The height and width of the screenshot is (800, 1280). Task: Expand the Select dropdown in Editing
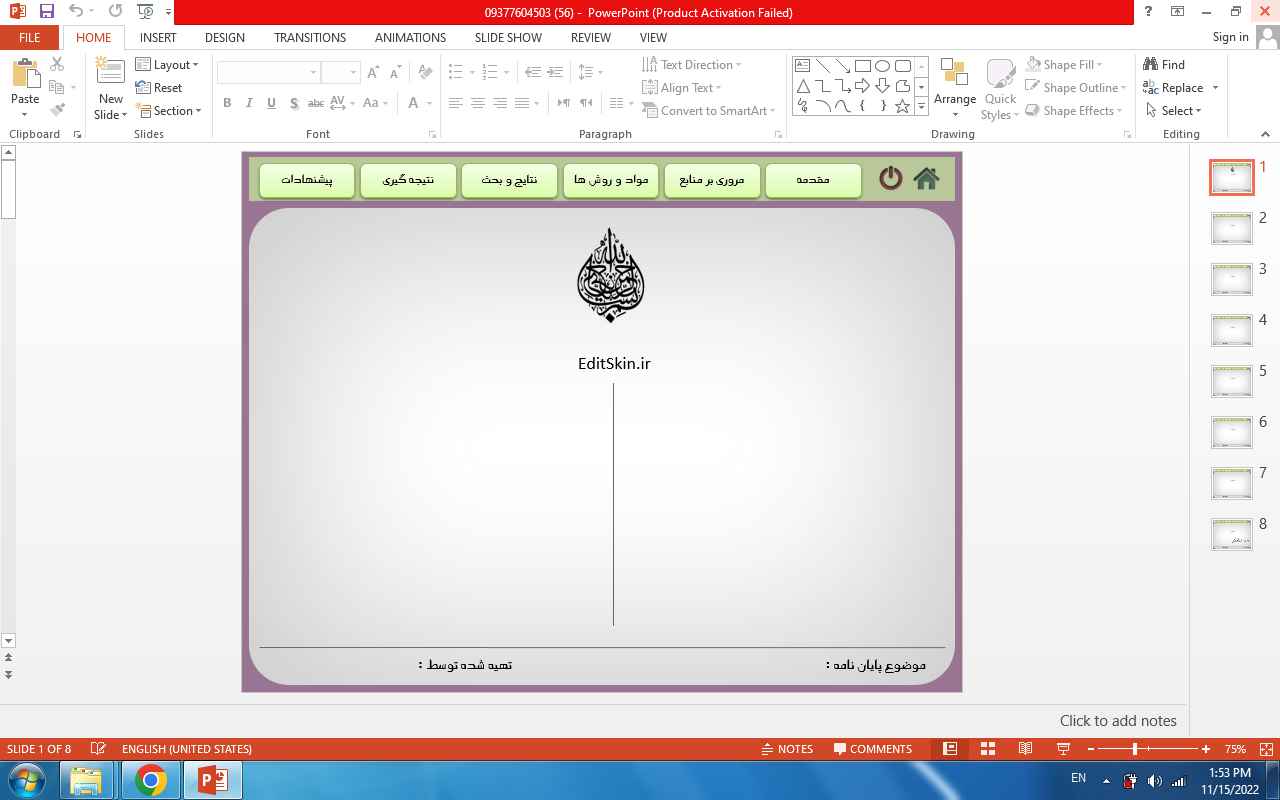[1175, 110]
